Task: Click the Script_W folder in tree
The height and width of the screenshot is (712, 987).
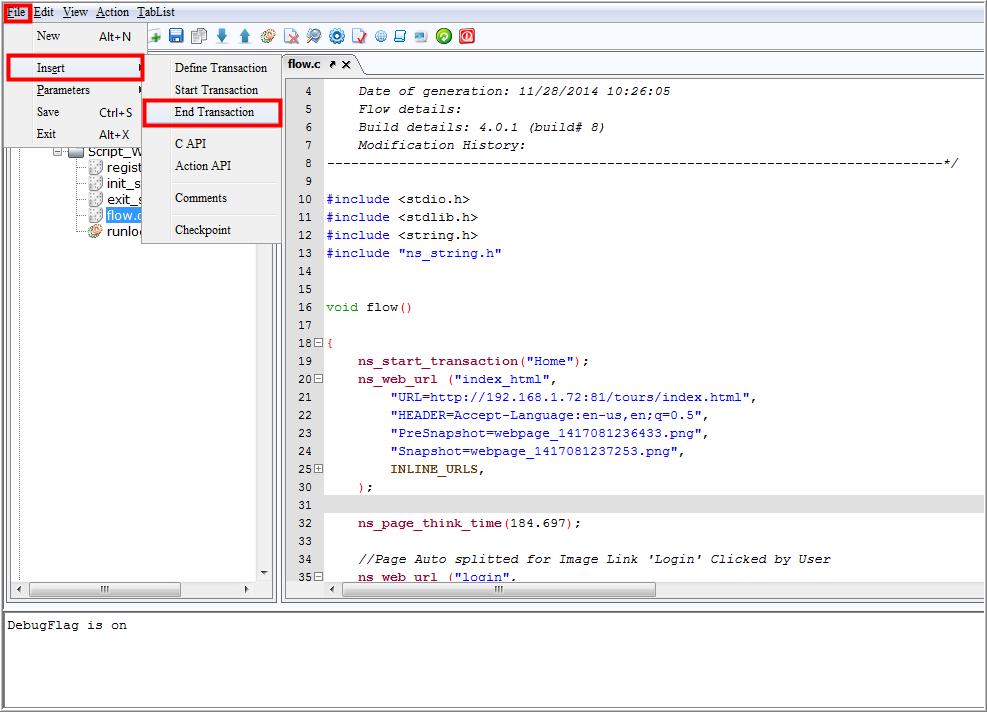Action: click(106, 152)
